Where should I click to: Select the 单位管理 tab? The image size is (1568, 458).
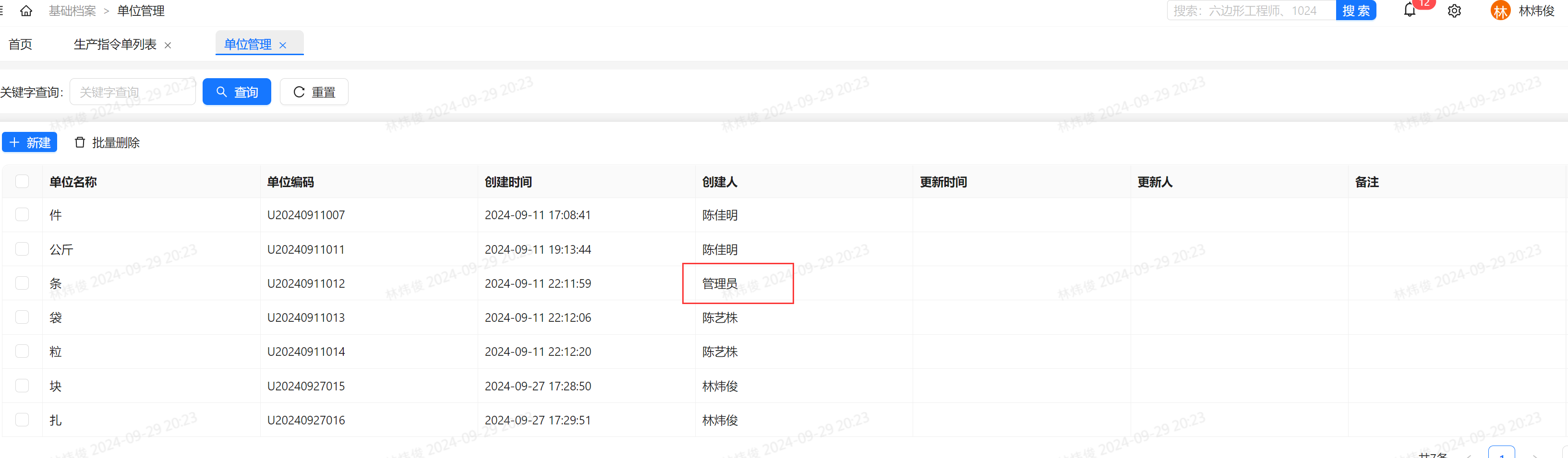click(248, 45)
